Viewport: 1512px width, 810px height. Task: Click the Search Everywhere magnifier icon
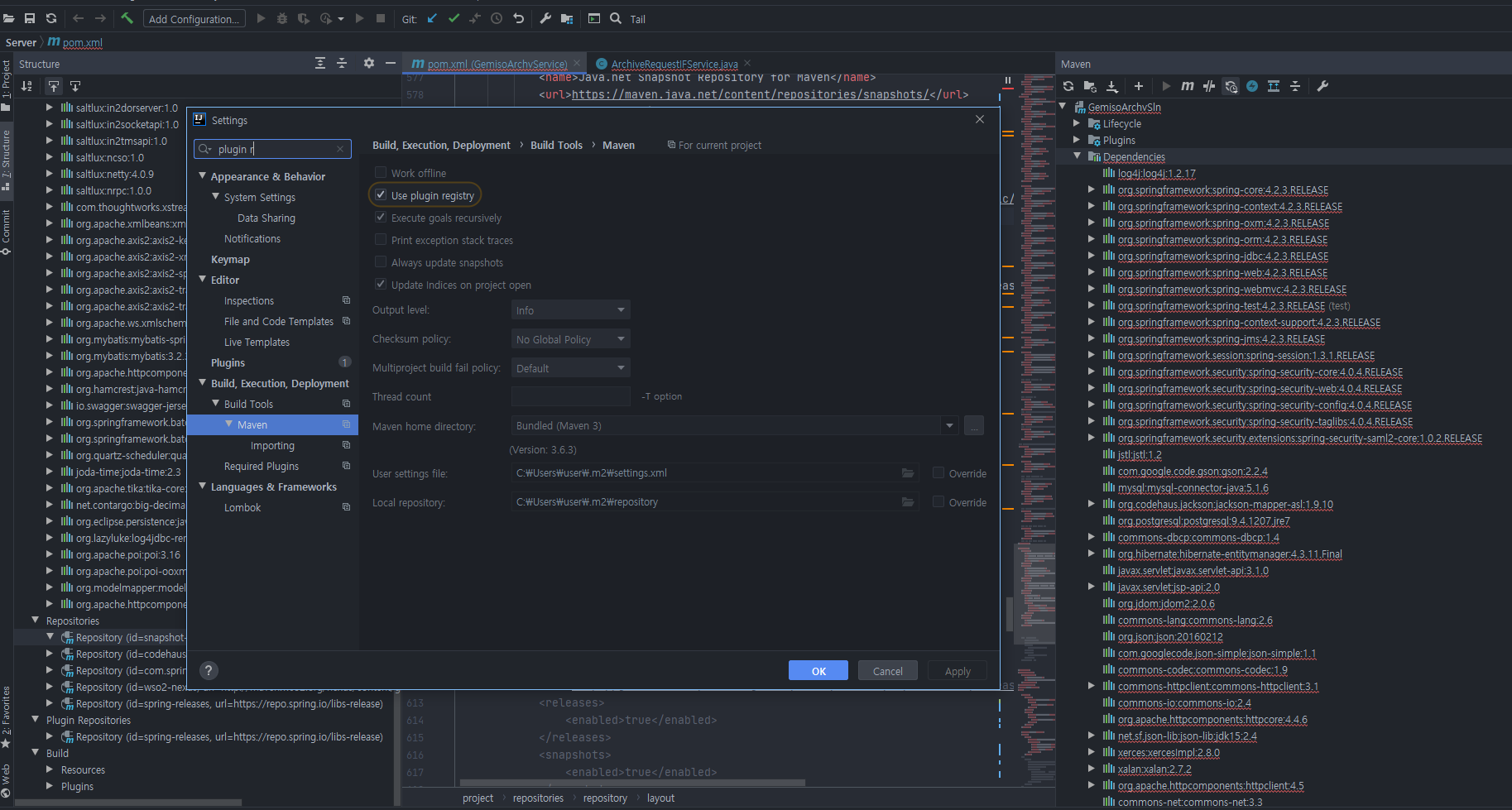click(x=616, y=18)
